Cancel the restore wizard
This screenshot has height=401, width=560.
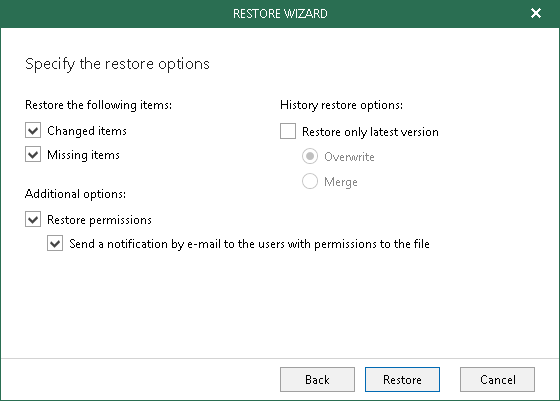497,379
